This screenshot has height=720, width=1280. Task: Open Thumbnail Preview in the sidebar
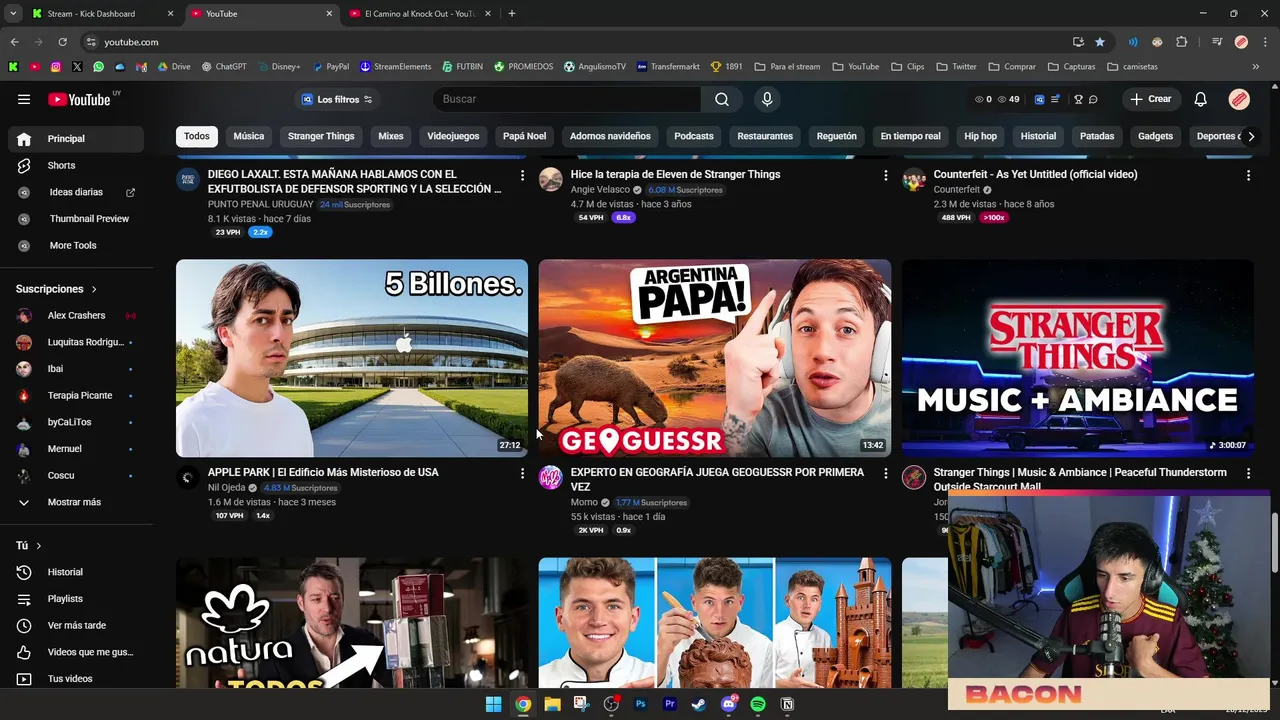coord(78,218)
